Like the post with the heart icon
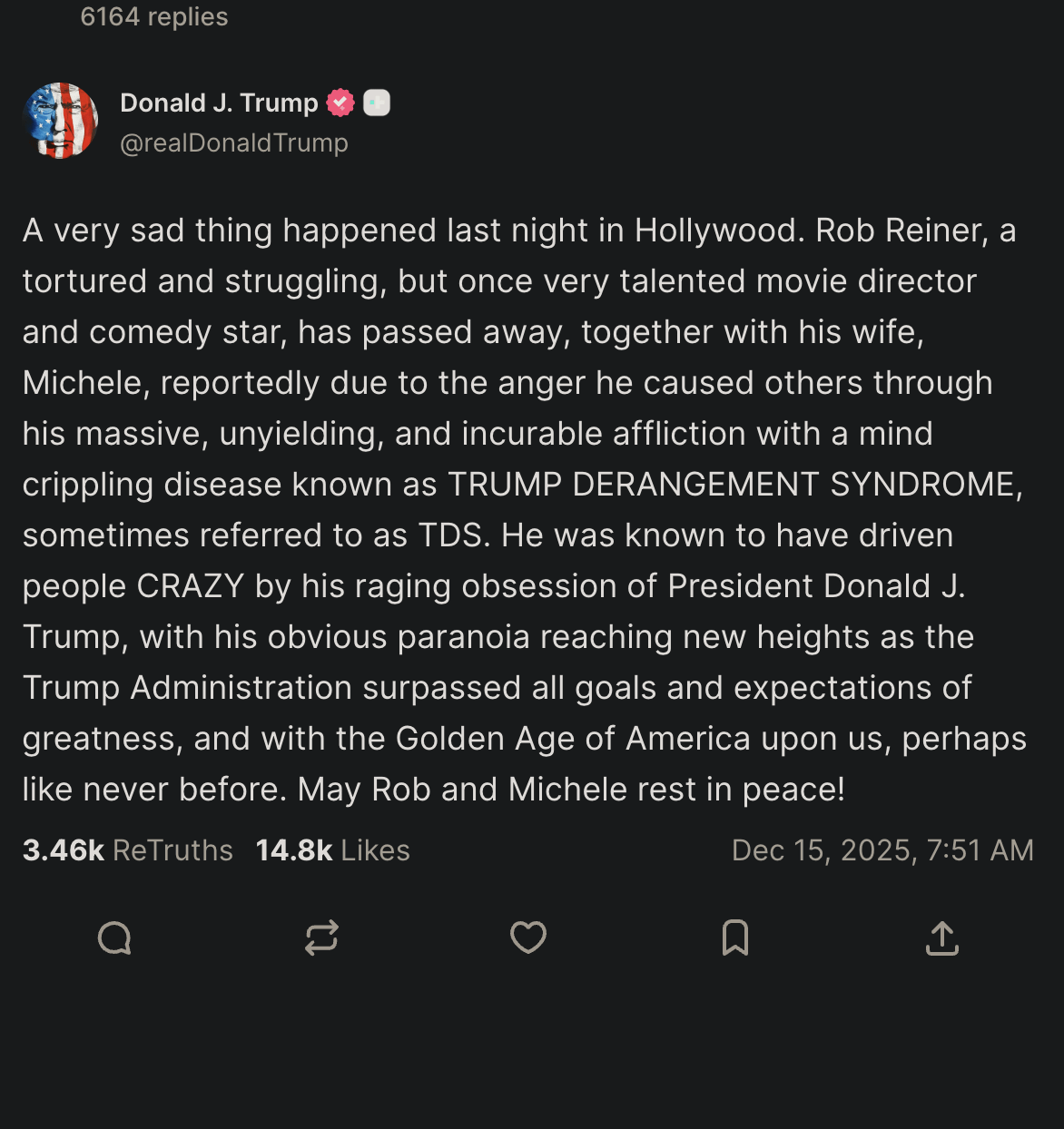Screen dimensions: 1064x1129 528,938
